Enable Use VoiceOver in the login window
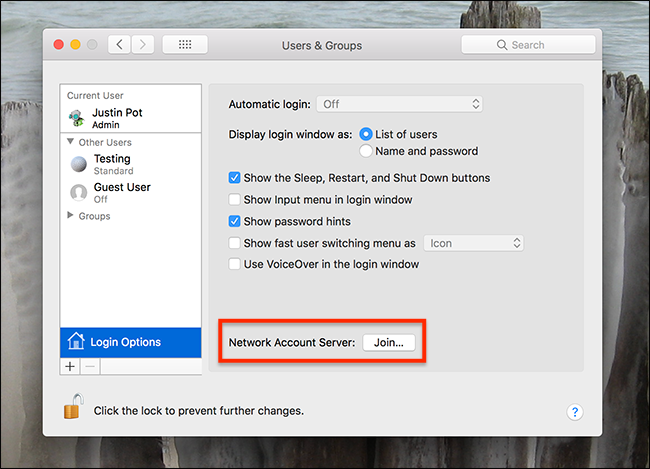Viewport: 650px width, 469px height. click(235, 265)
